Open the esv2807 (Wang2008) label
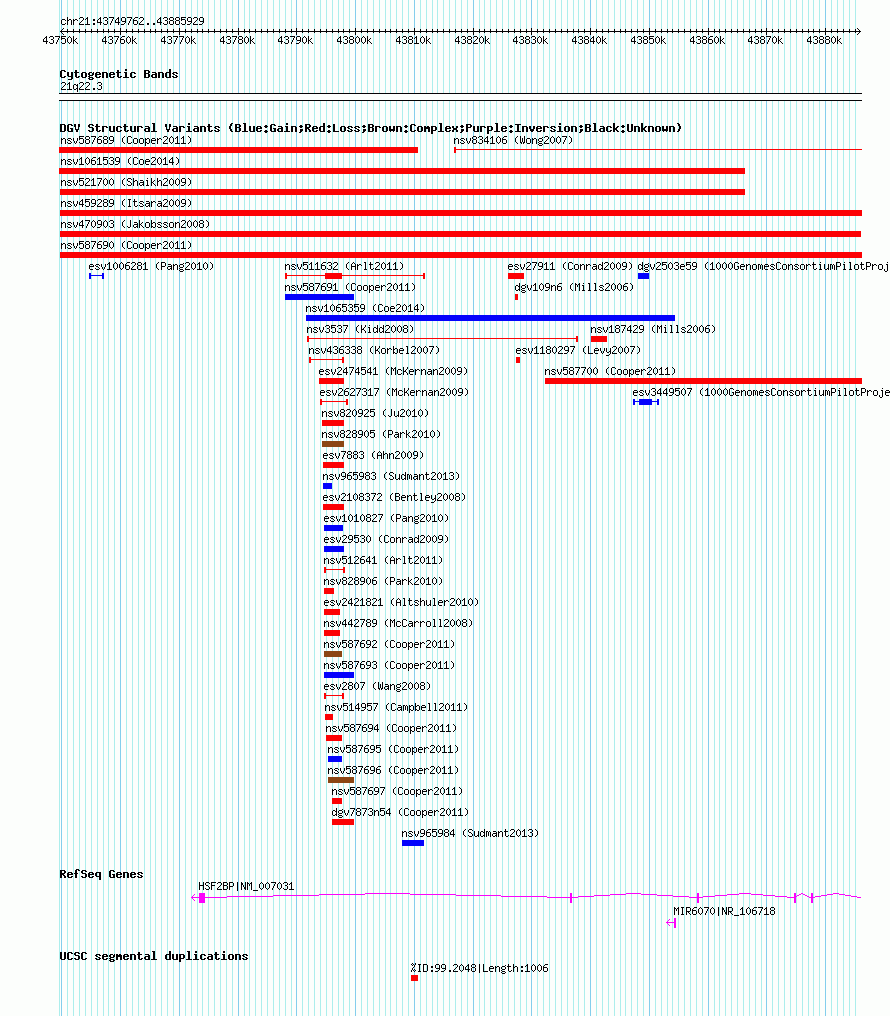The height and width of the screenshot is (1016, 890). pos(378,686)
